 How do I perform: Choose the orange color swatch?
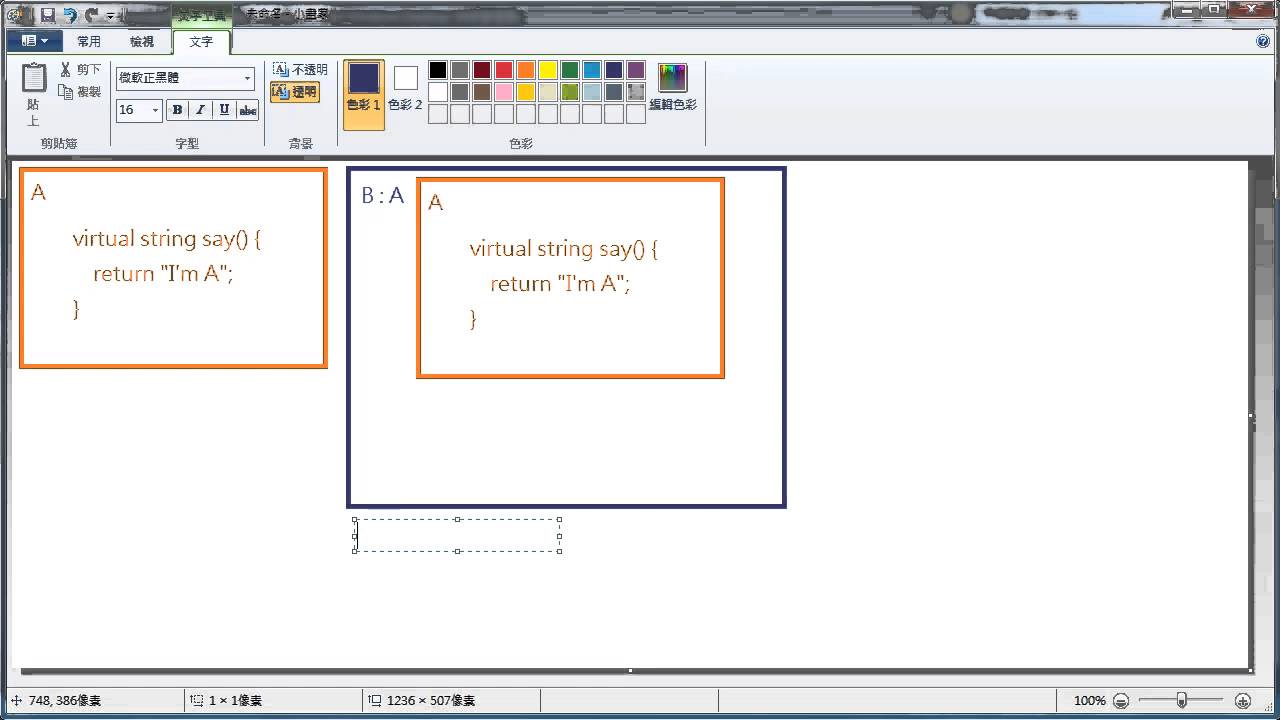click(x=526, y=70)
